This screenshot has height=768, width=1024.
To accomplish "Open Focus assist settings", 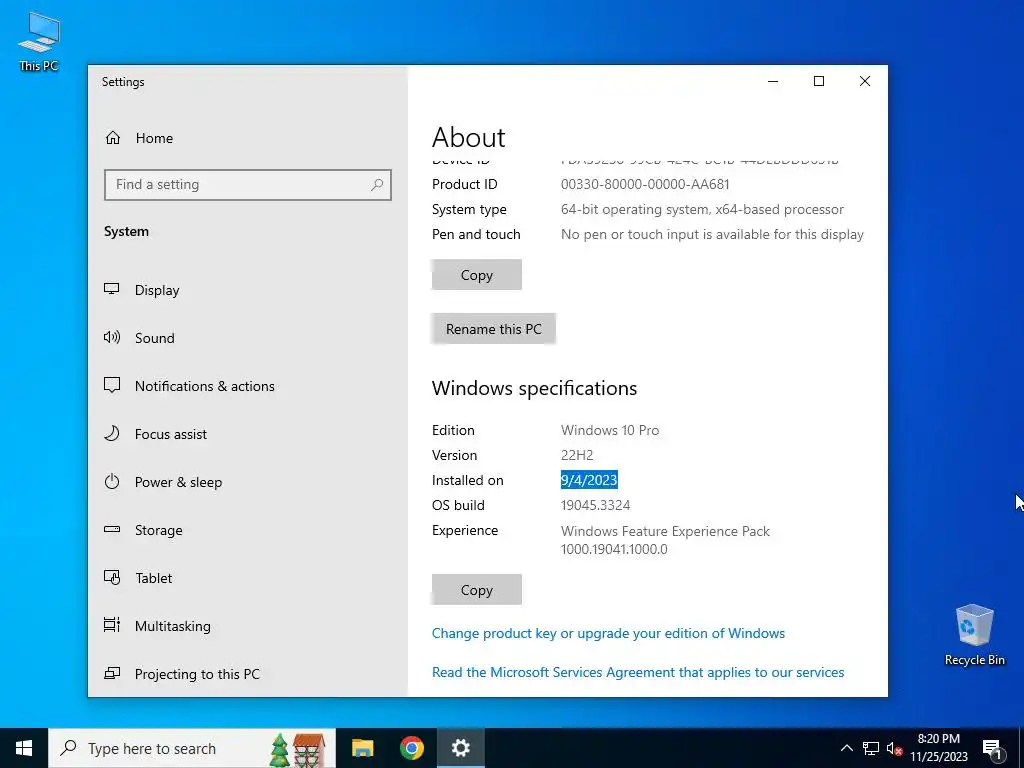I will click(x=170, y=434).
